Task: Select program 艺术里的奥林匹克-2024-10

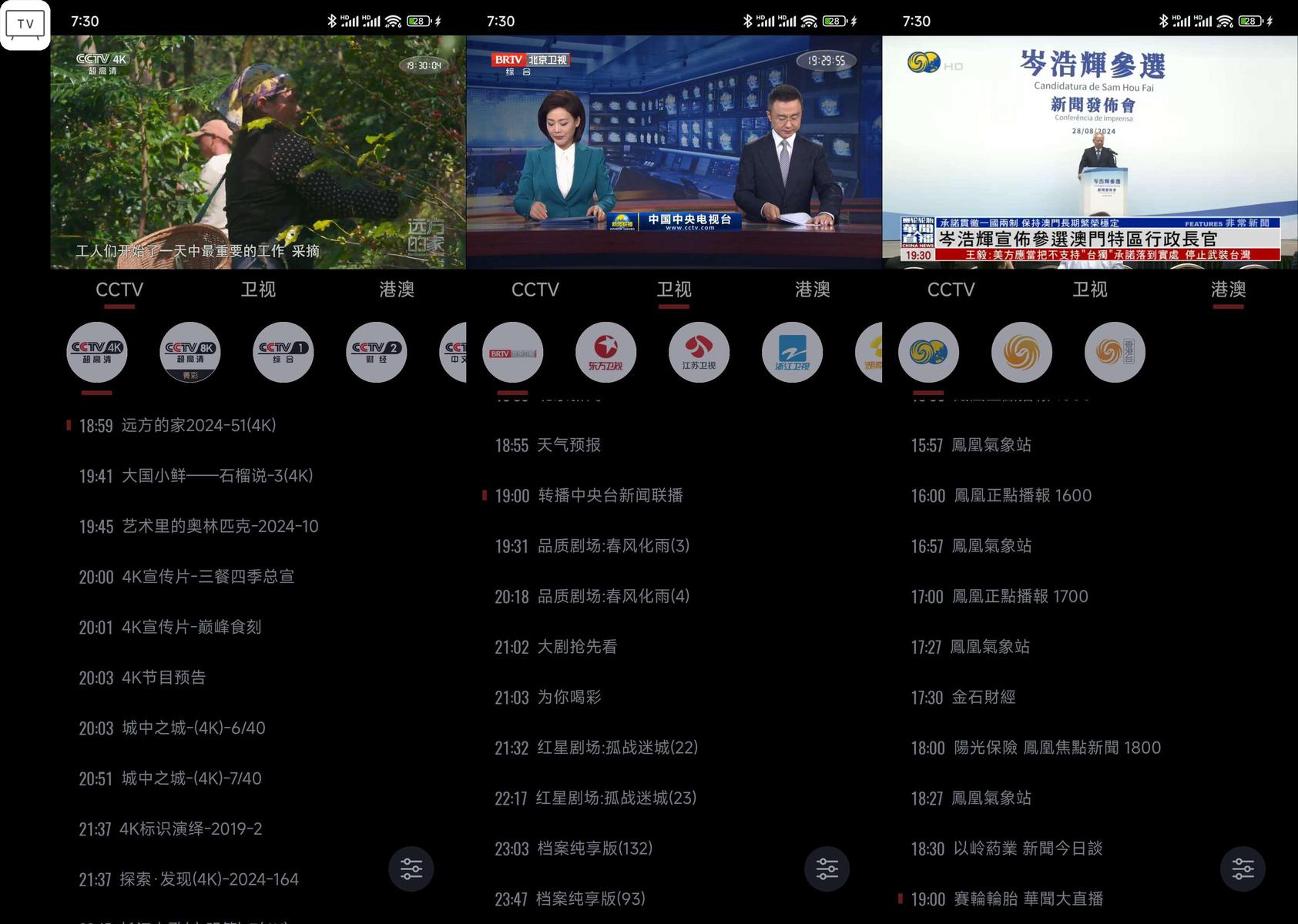Action: point(199,526)
